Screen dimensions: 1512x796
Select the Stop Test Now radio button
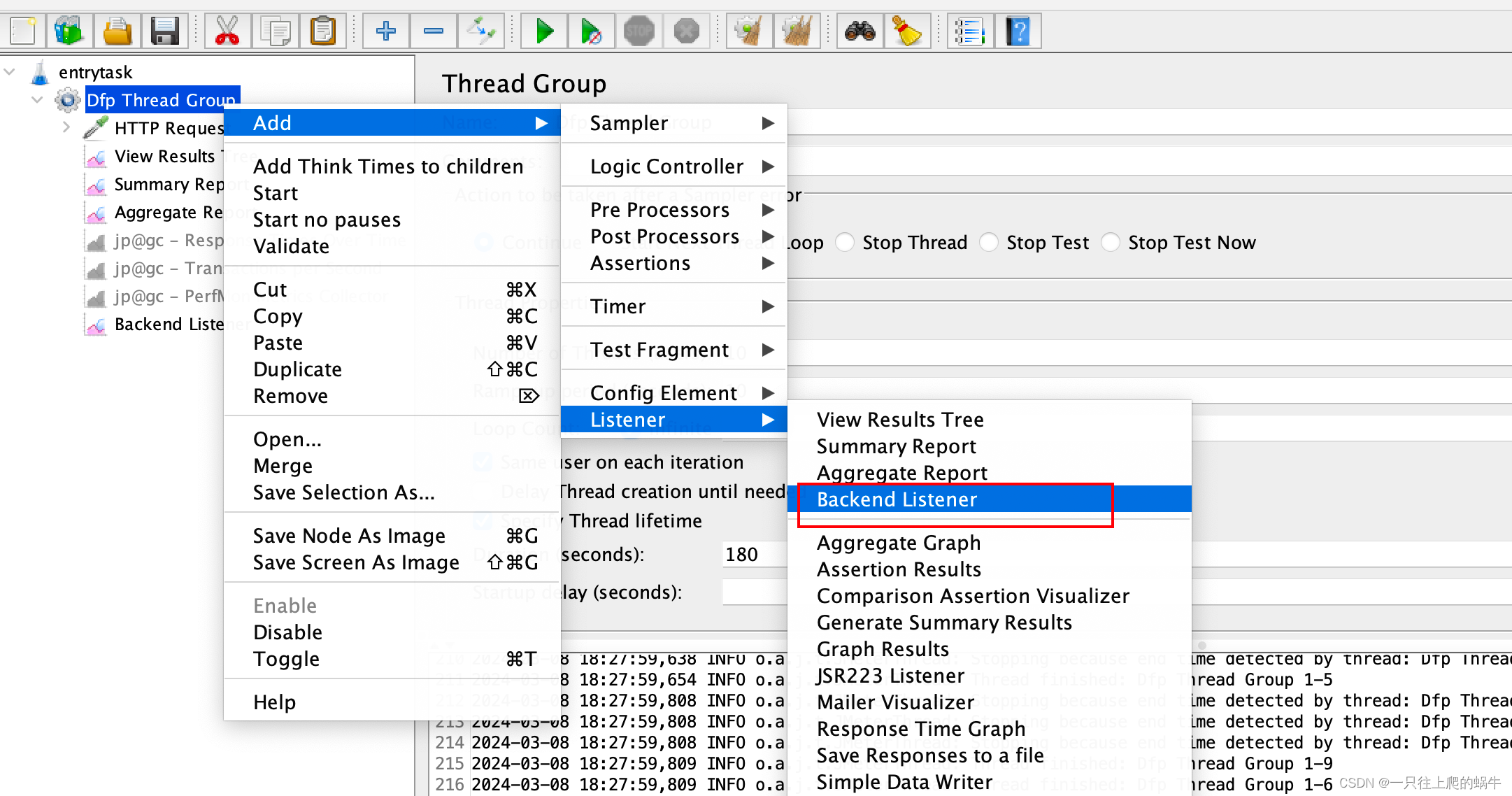coord(1111,243)
